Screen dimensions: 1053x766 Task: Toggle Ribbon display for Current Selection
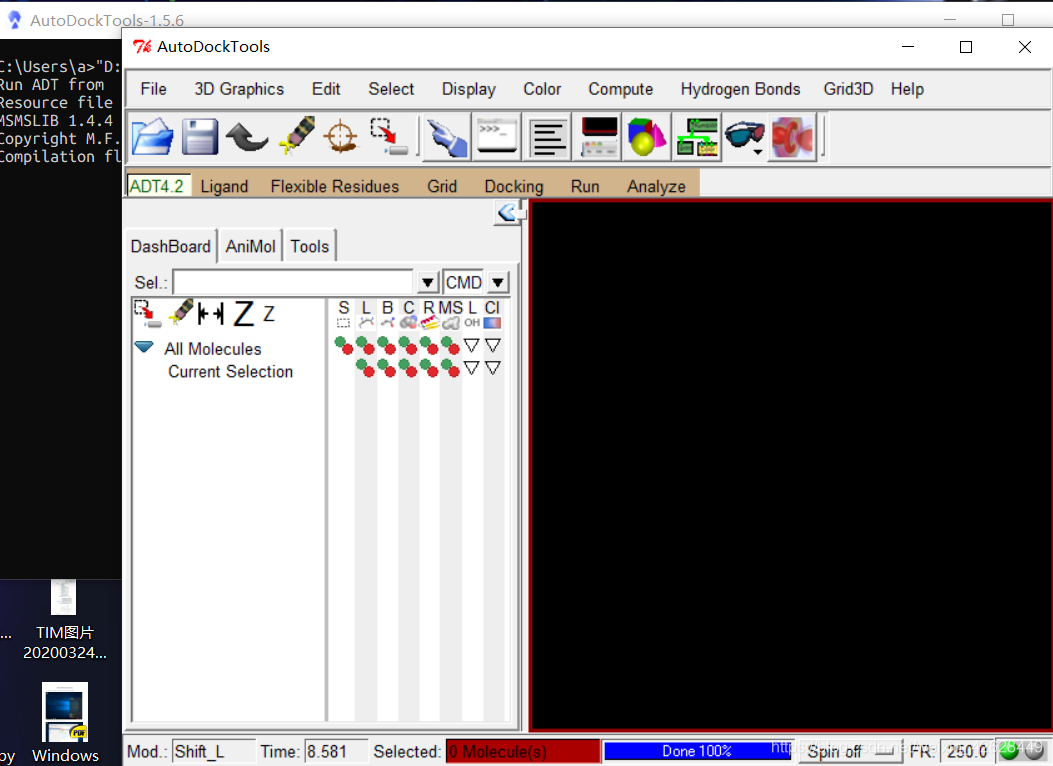pyautogui.click(x=428, y=367)
